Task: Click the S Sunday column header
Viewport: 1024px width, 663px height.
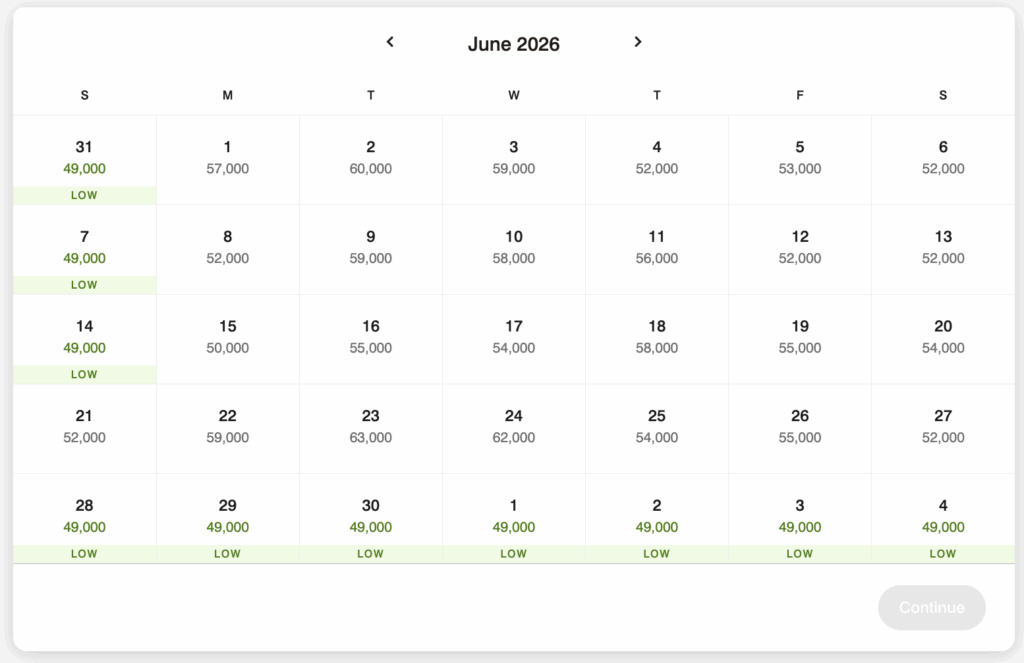Action: (84, 95)
